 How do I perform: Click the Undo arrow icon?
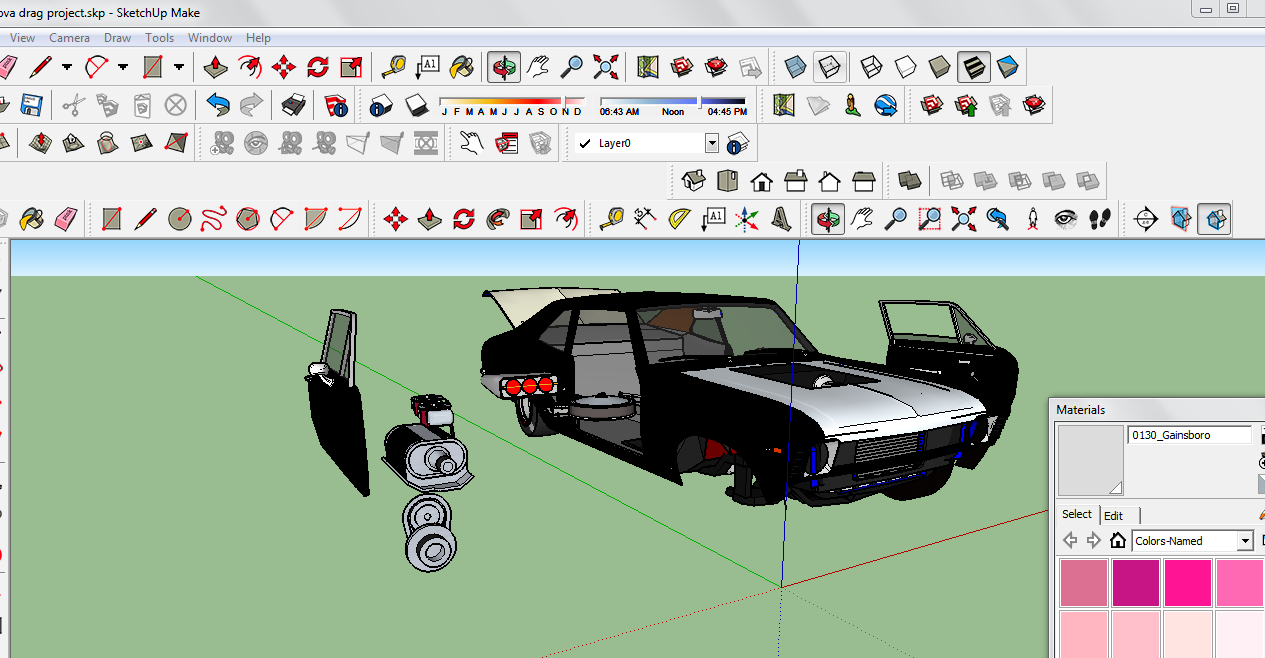(x=218, y=104)
